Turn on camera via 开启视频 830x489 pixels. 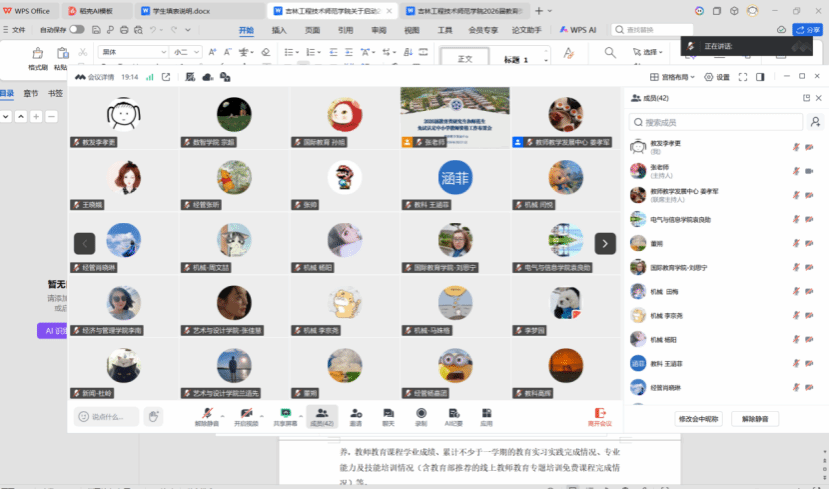coord(246,414)
